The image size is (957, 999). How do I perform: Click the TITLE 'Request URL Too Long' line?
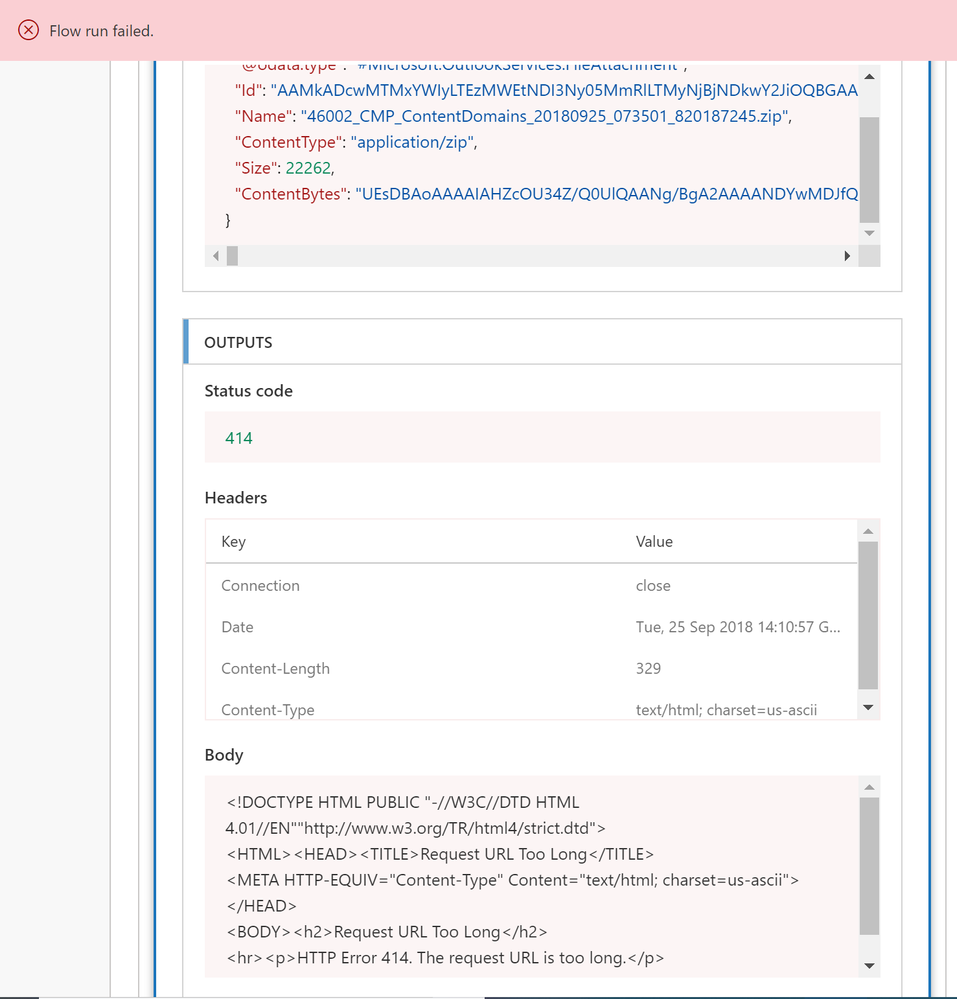[x=440, y=854]
